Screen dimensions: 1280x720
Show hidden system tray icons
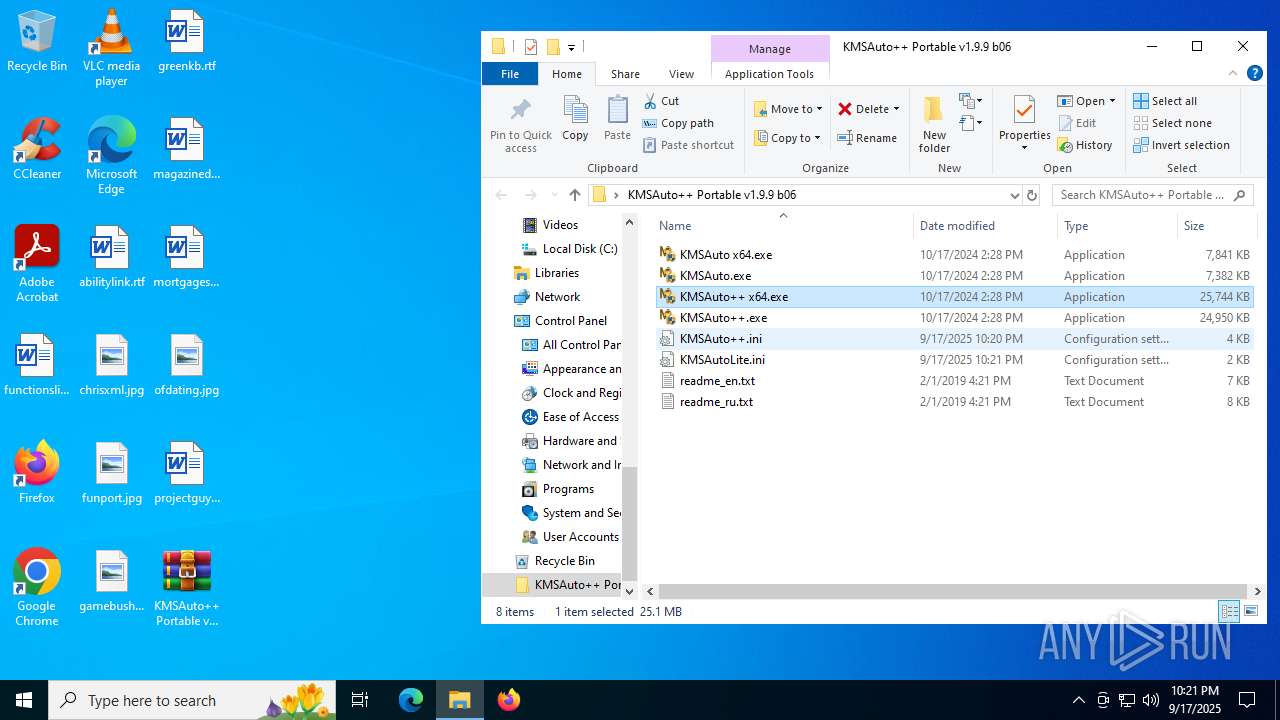pos(1078,700)
